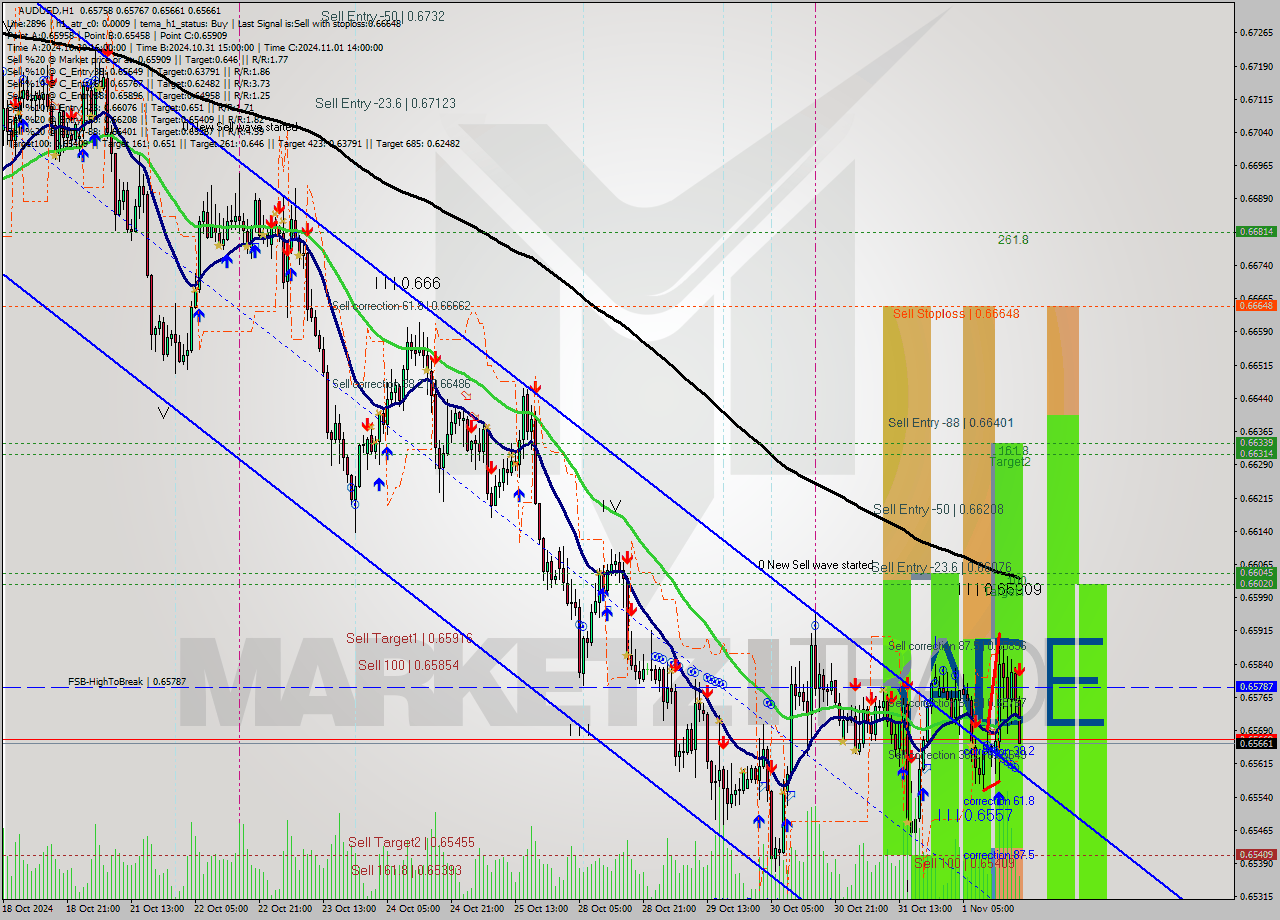The image size is (1280, 920).
Task: Click the orange 0.66648 price tag
Action: click(x=1255, y=306)
